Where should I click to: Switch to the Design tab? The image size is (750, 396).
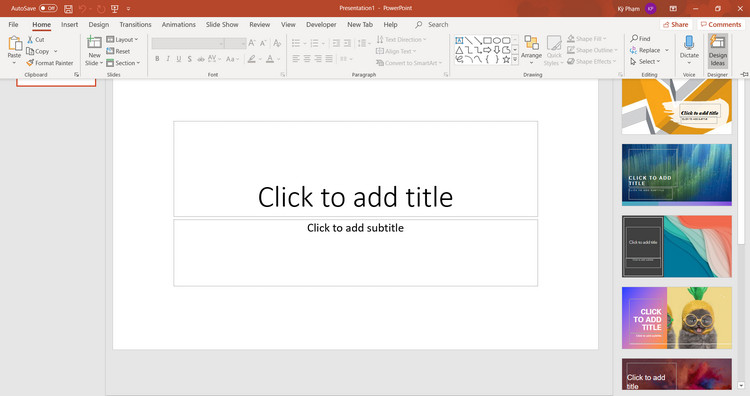(99, 24)
